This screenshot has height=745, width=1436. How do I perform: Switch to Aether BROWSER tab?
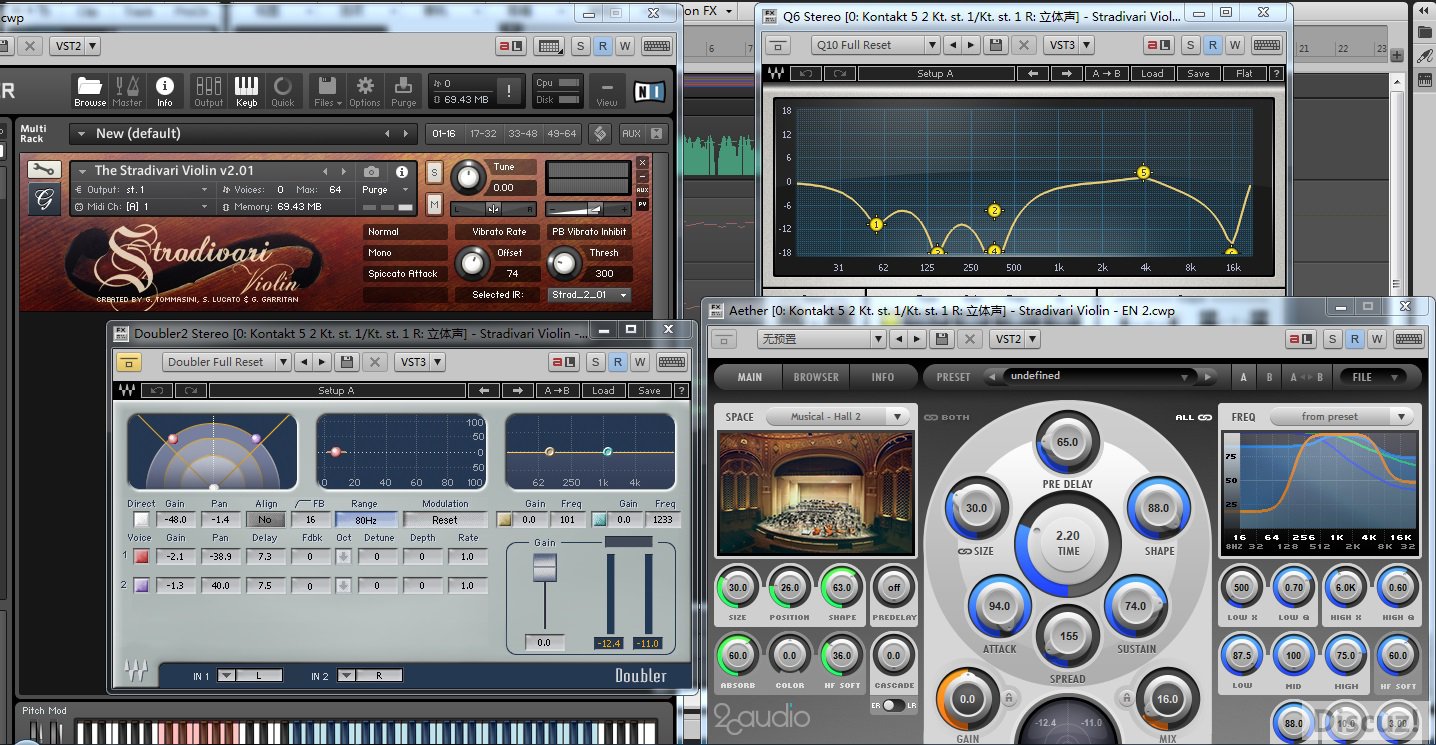click(817, 377)
